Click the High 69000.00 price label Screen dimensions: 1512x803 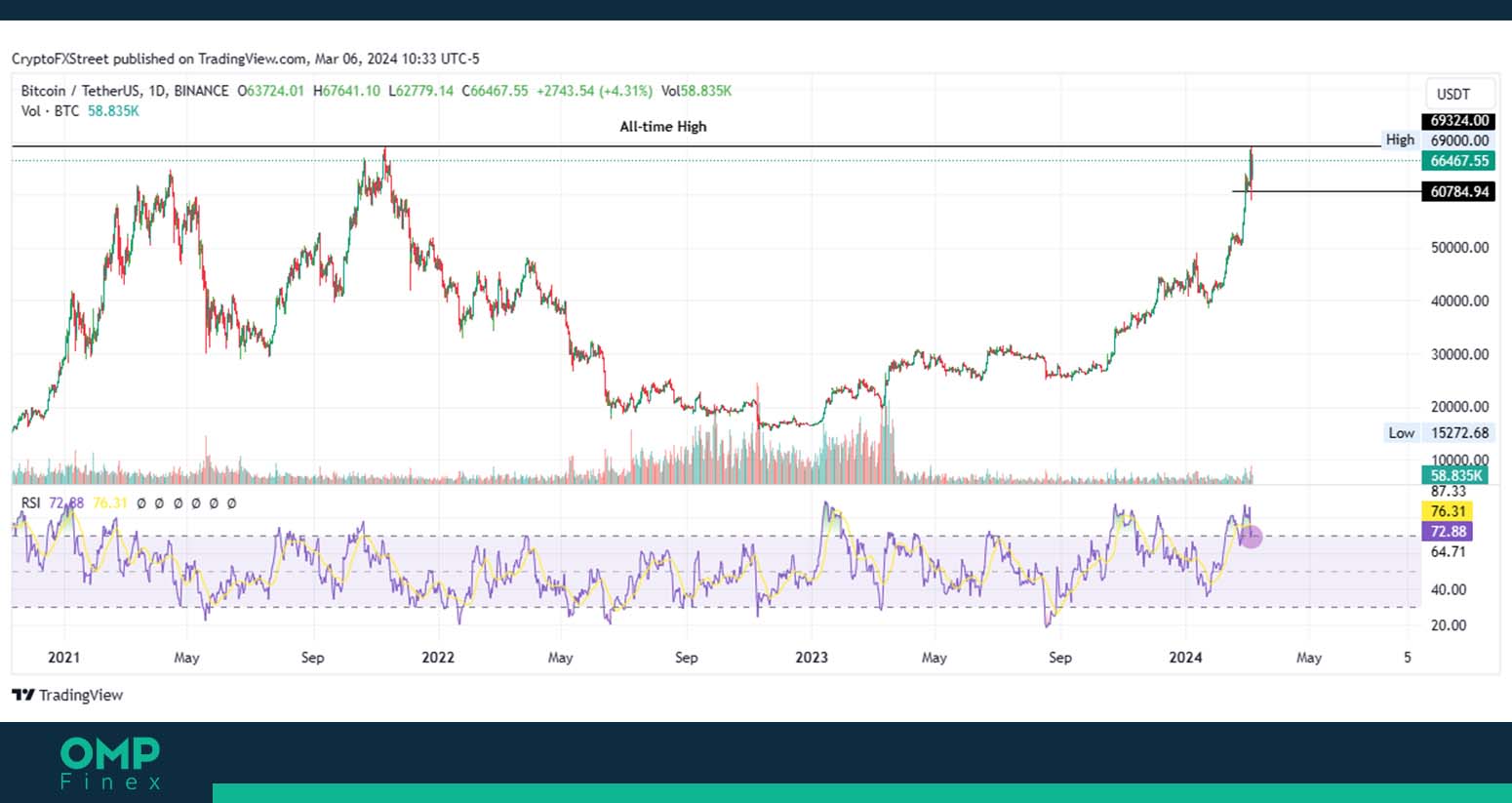click(x=1438, y=141)
